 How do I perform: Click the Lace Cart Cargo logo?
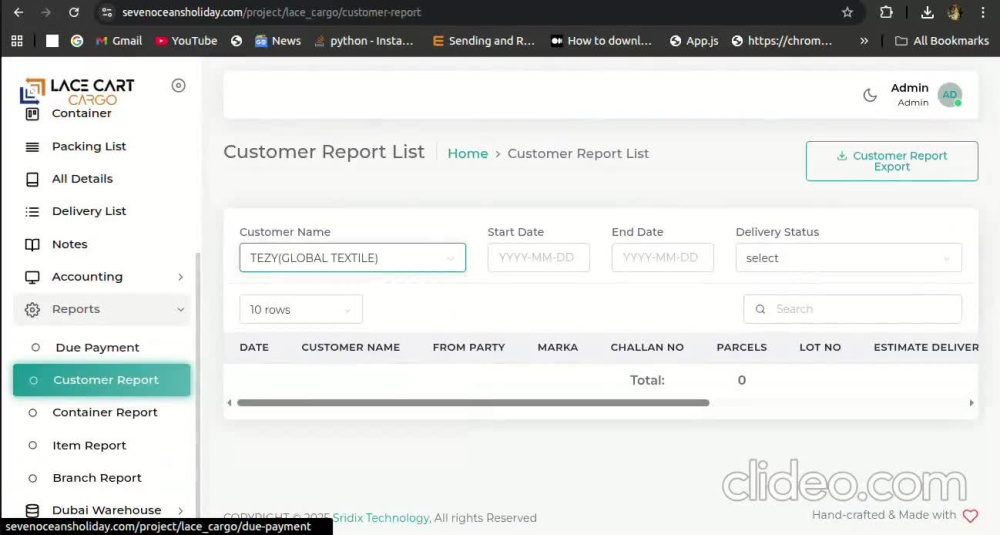pyautogui.click(x=77, y=91)
